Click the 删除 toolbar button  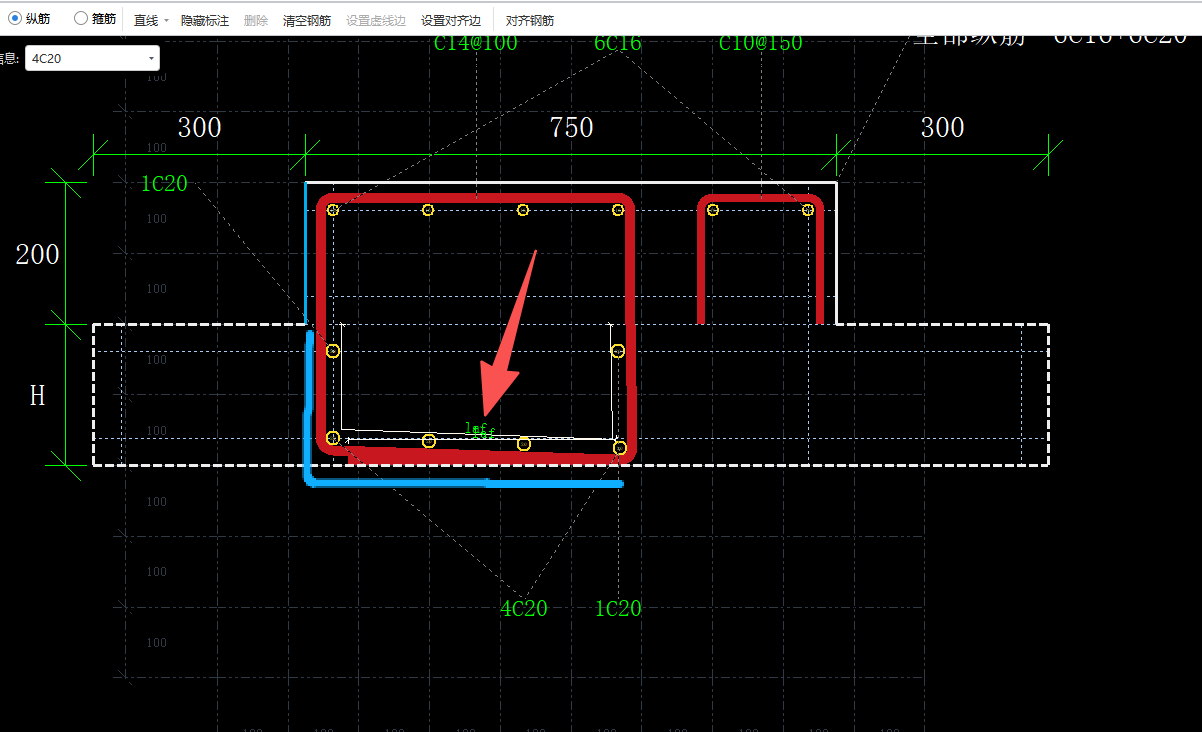pyautogui.click(x=256, y=20)
